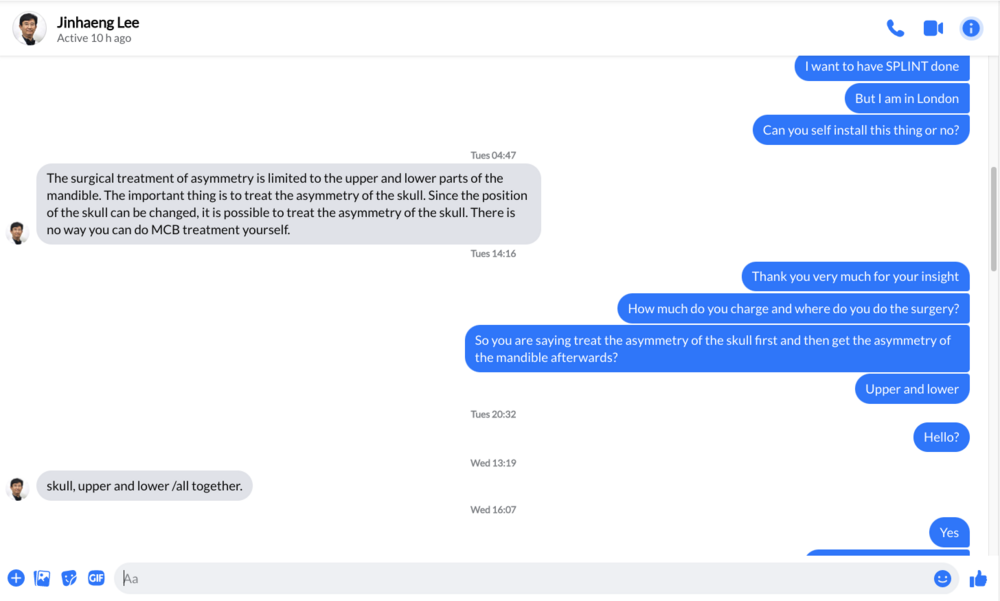
Task: Select the 'Upper and lower' sent bubble
Action: coord(912,389)
